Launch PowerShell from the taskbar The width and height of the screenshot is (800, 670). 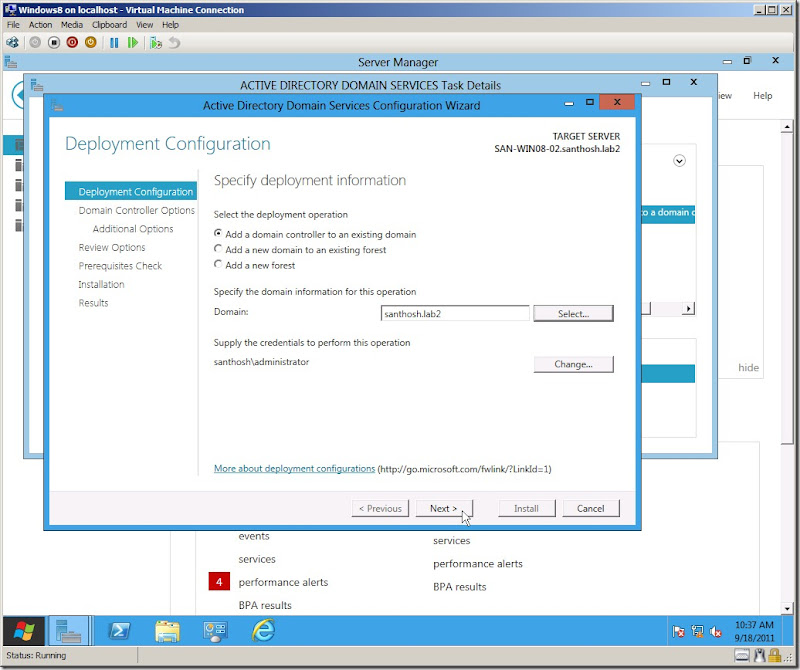coord(119,631)
